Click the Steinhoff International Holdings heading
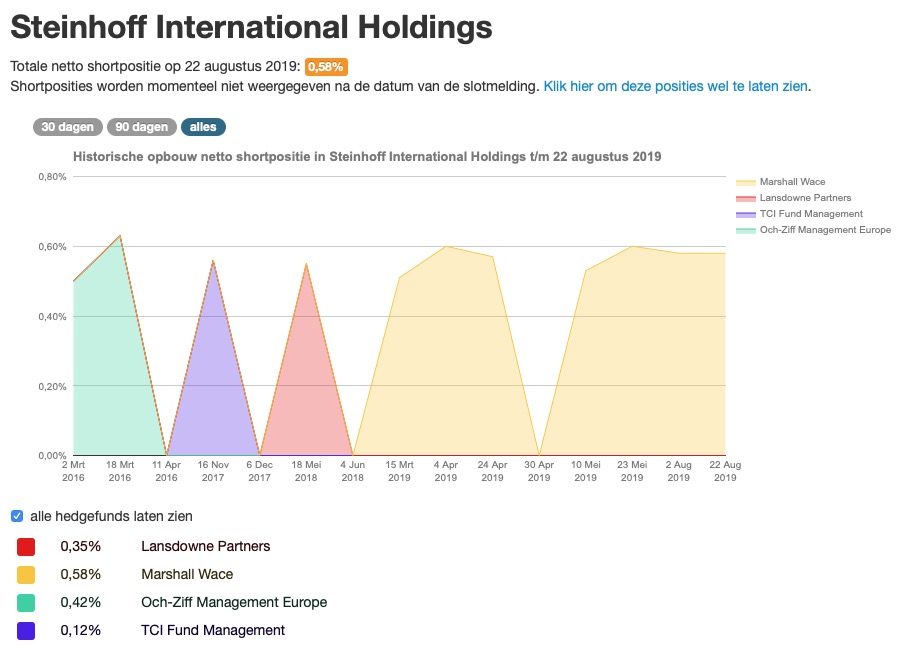The height and width of the screenshot is (659, 902). [x=250, y=28]
